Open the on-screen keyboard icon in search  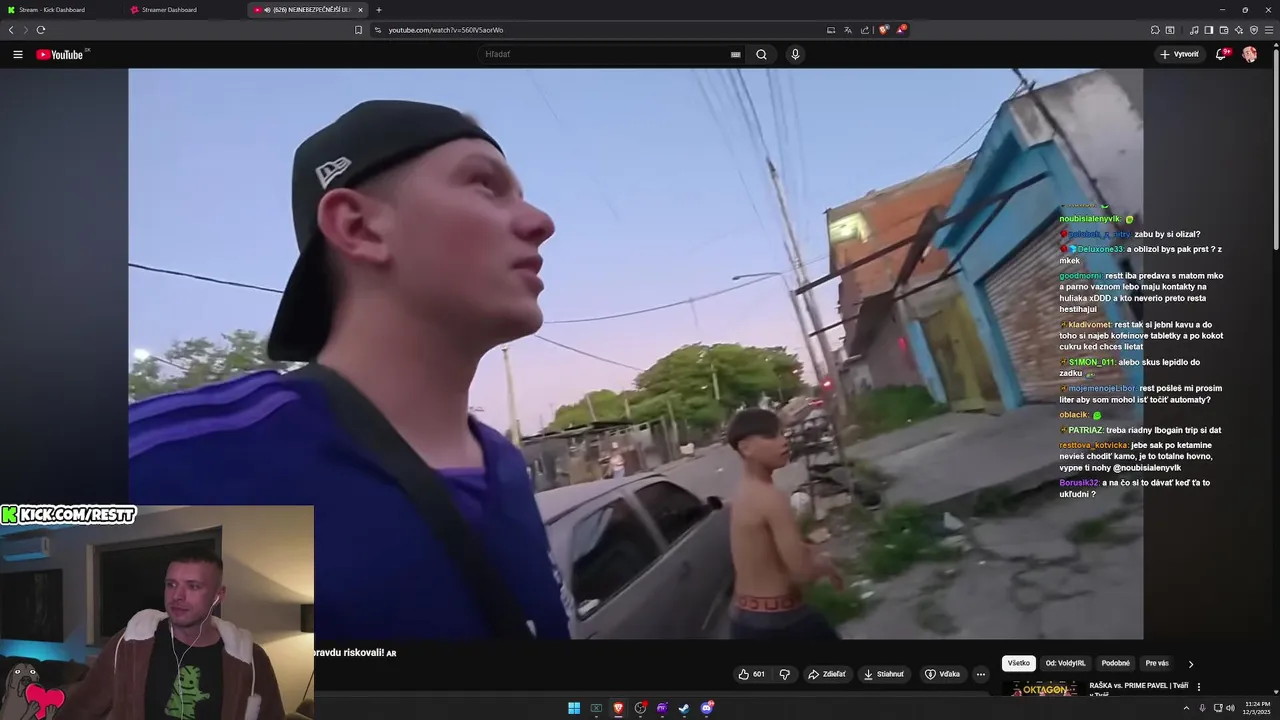(736, 55)
